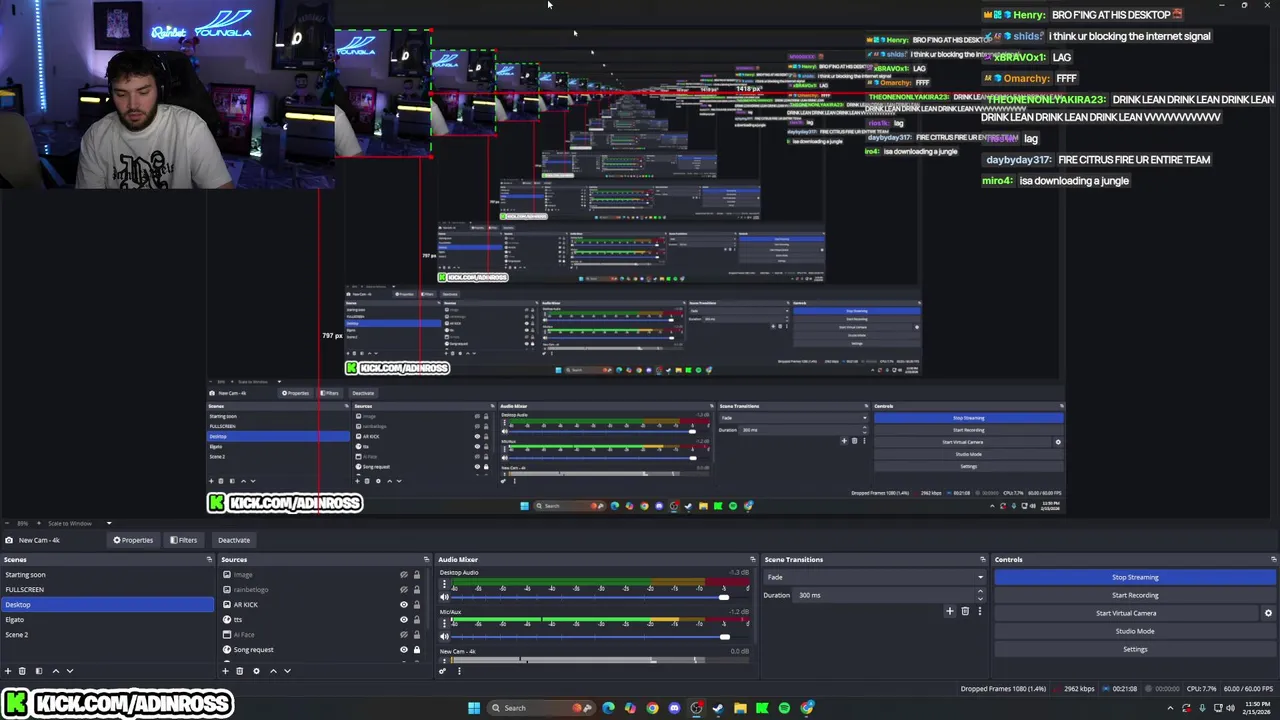Move selected scene up with the arrow
This screenshot has height=720, width=1280.
[55, 671]
